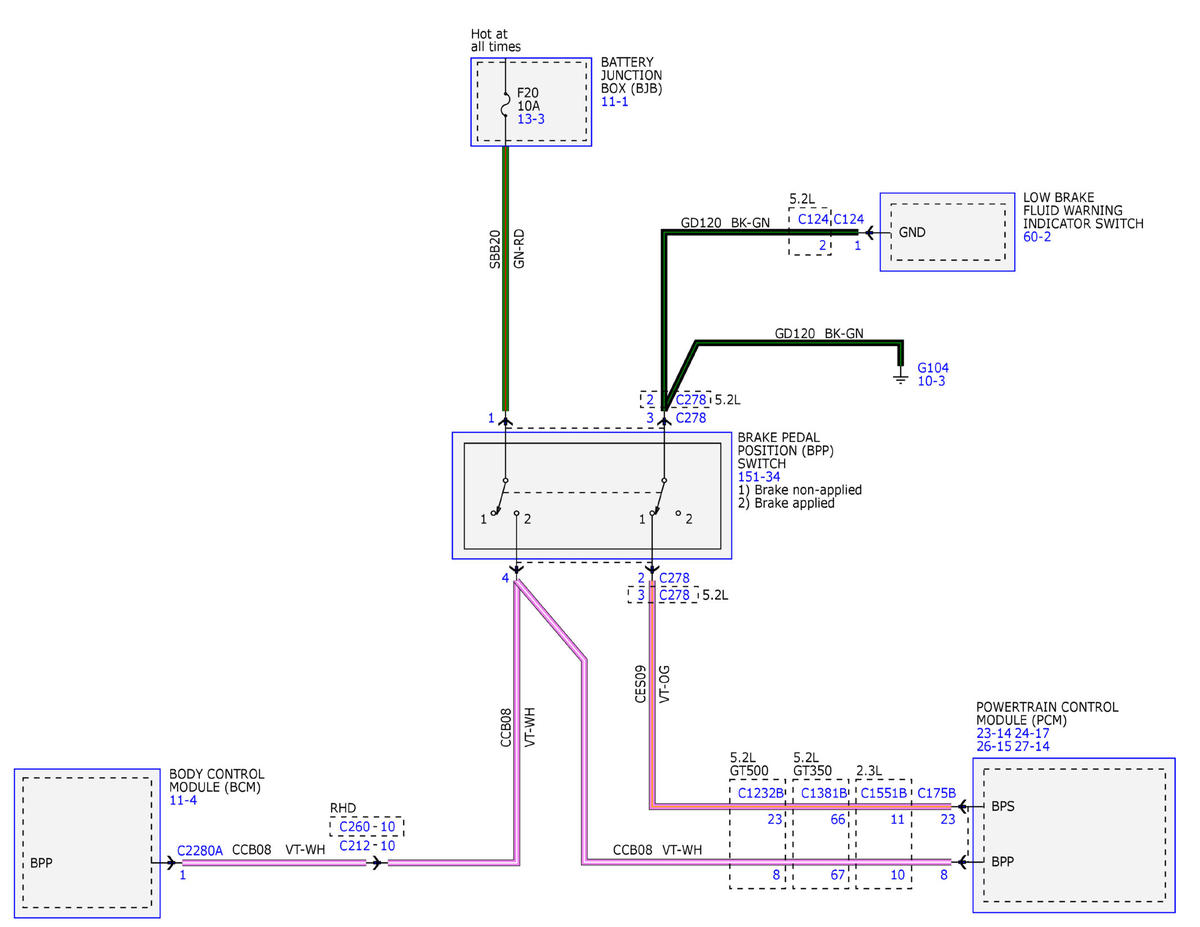The width and height of the screenshot is (1200, 927).
Task: Select the Brake Pedal Position switch box
Action: pos(592,496)
